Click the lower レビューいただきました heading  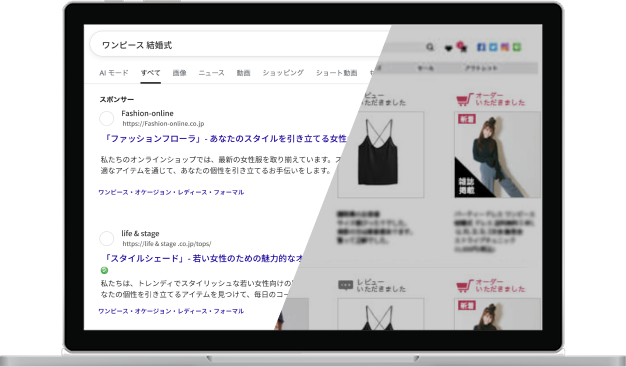381,285
